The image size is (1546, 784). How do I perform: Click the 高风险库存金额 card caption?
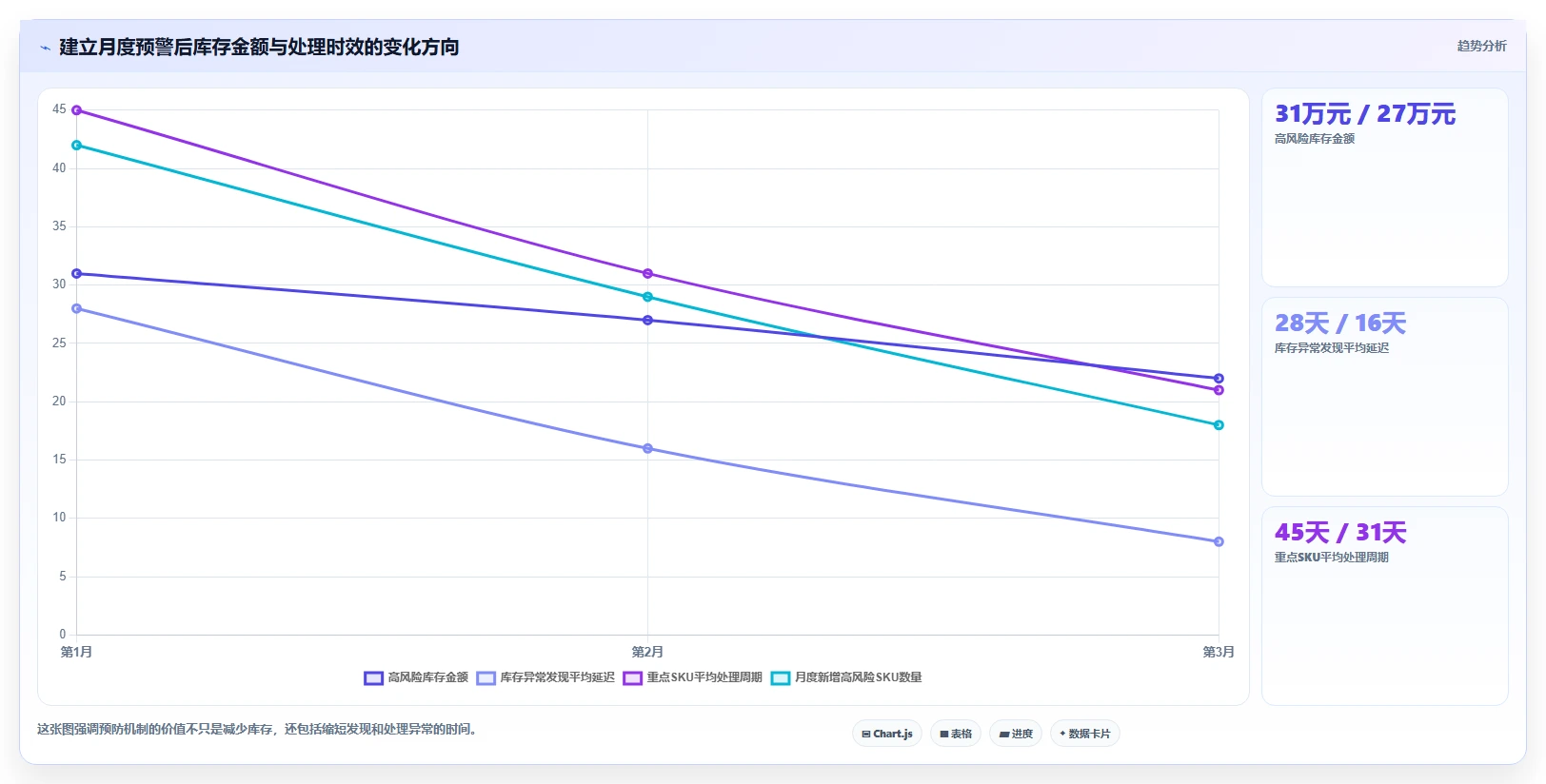click(1315, 139)
